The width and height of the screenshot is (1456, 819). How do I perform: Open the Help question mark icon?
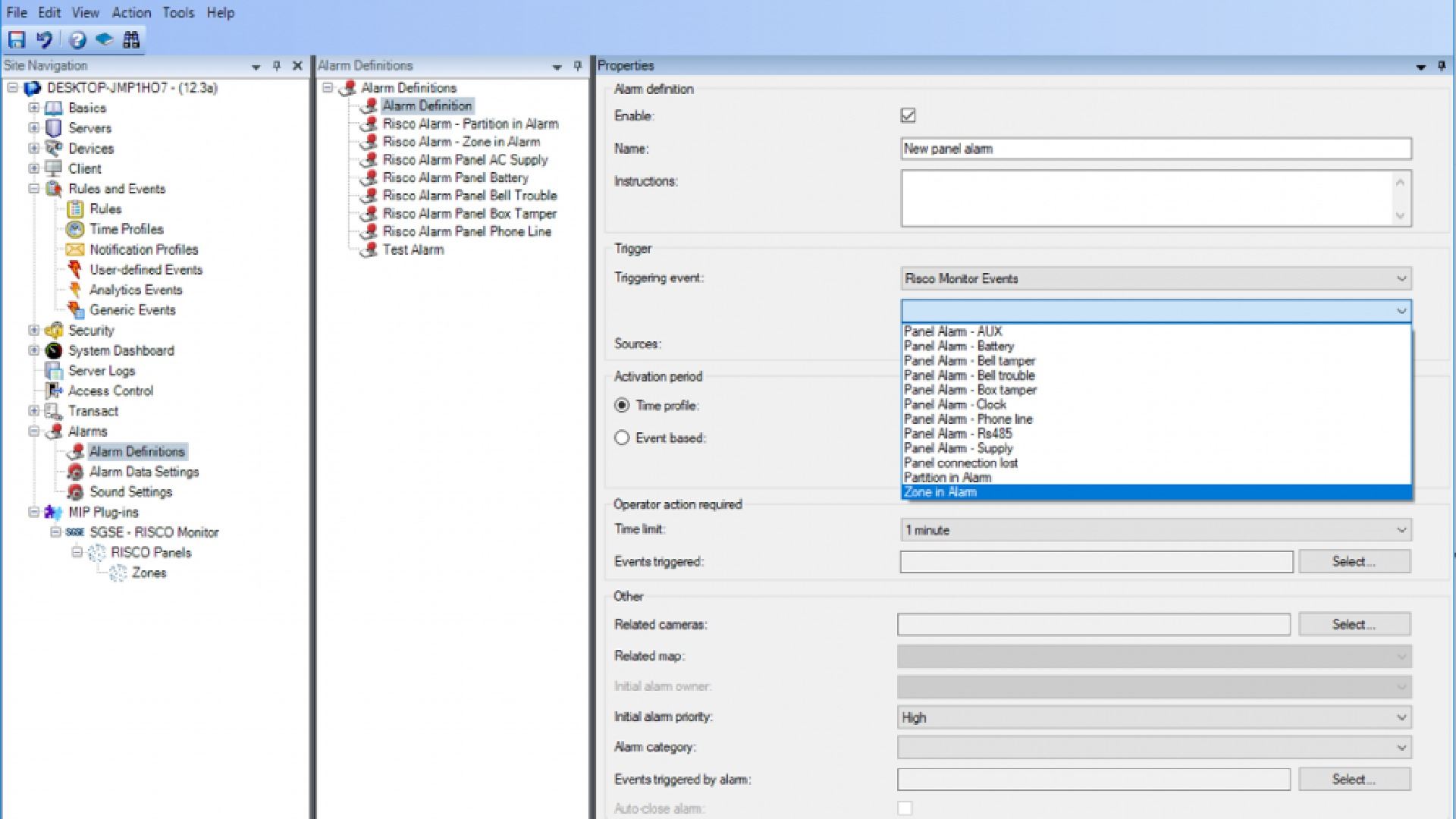tap(77, 39)
